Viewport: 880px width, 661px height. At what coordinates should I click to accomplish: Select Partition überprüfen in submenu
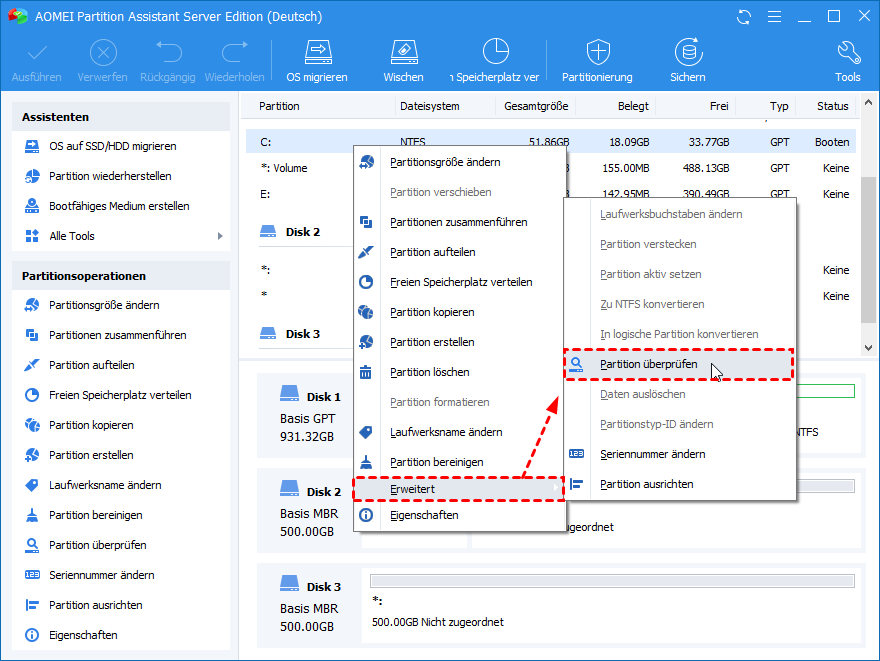point(679,365)
